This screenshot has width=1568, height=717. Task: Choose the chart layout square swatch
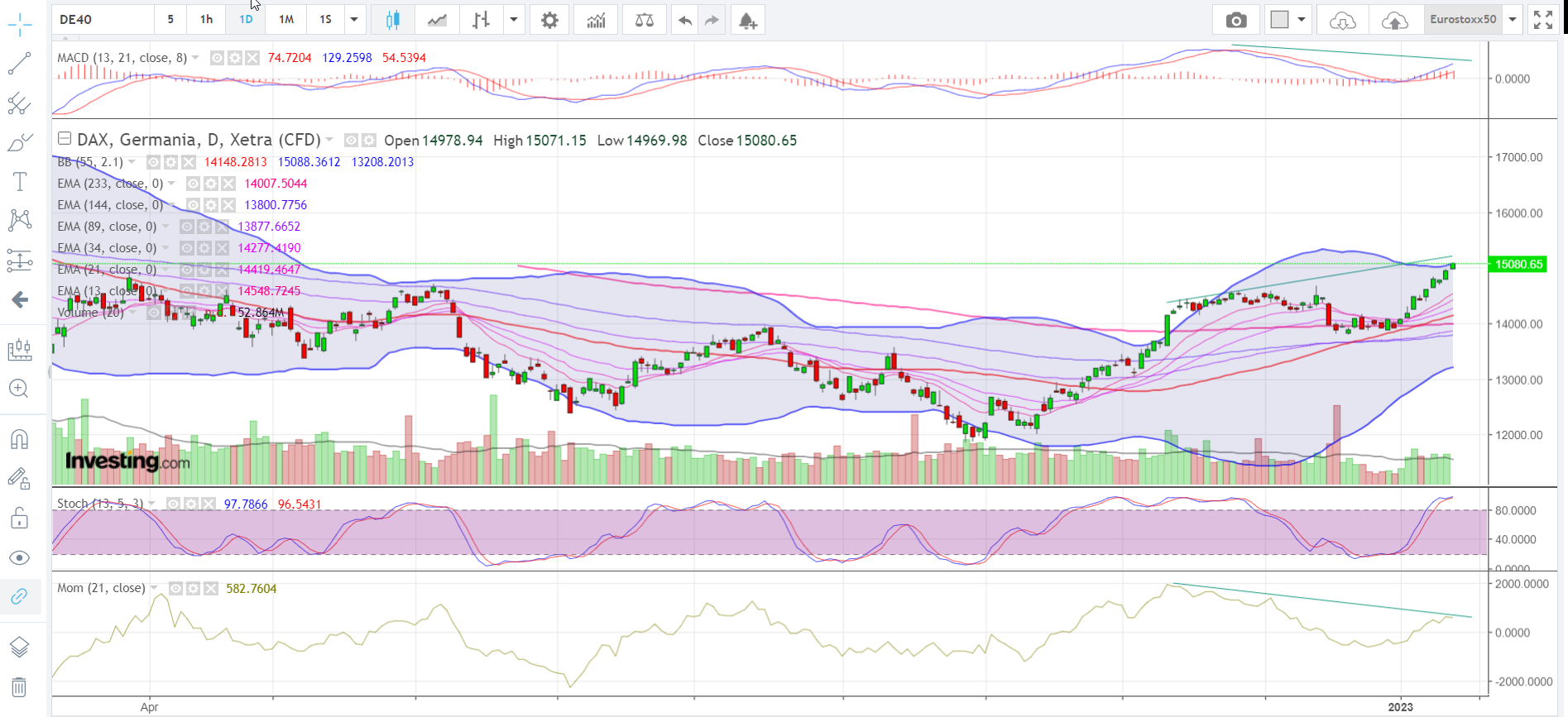(1279, 20)
